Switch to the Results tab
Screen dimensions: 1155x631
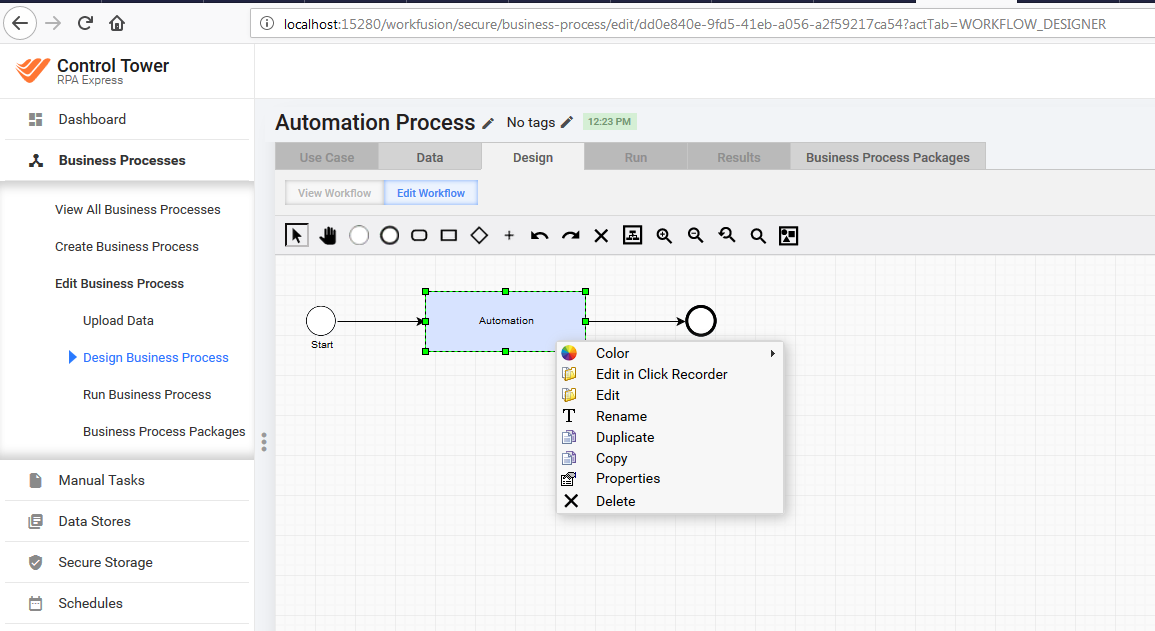pos(739,157)
